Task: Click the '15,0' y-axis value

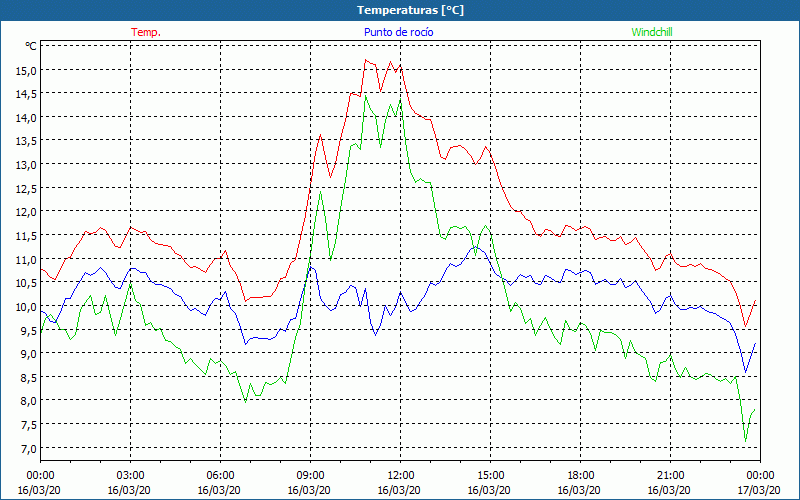Action: tap(27, 70)
